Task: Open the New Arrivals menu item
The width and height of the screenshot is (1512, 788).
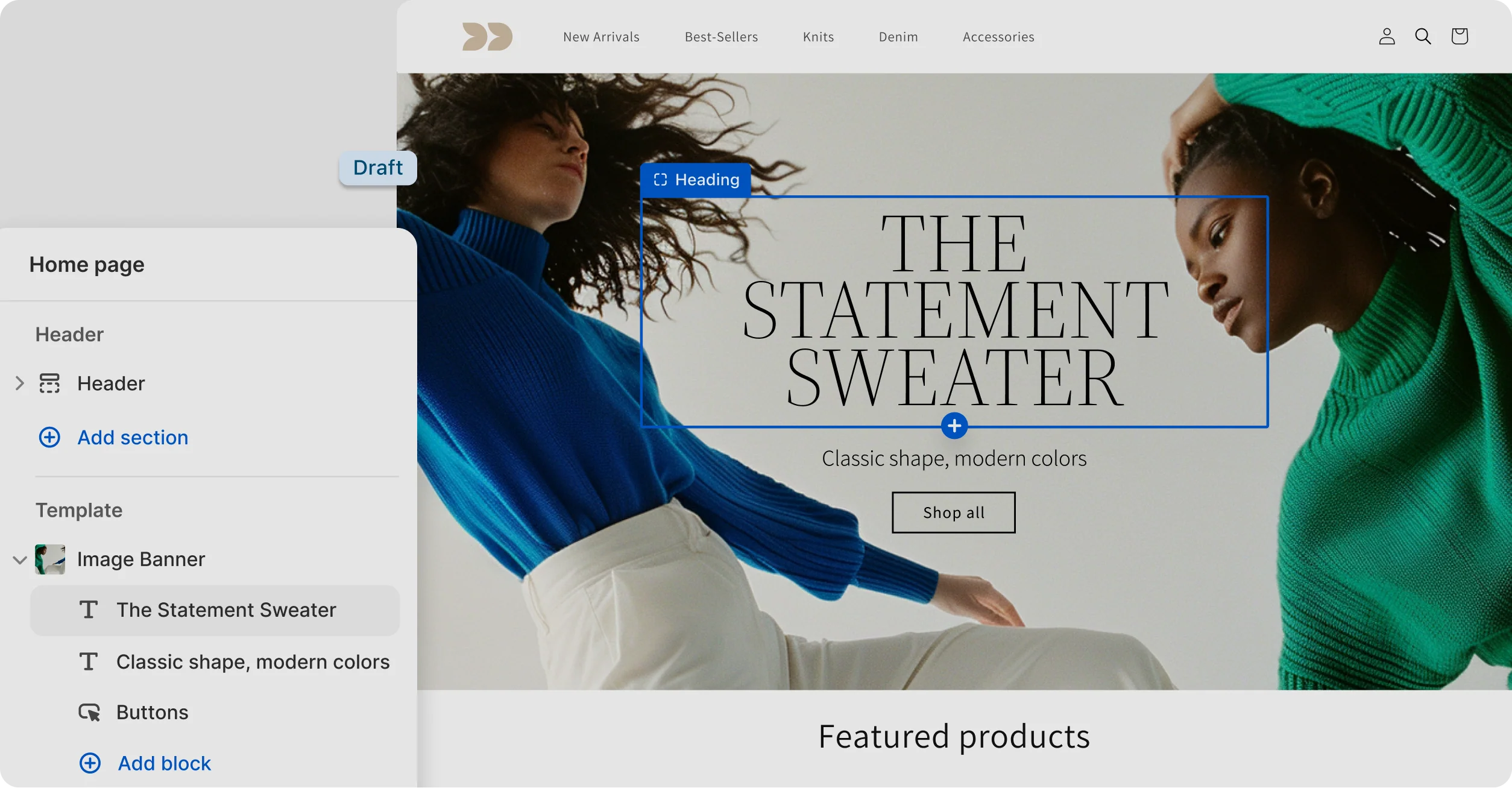Action: (x=601, y=37)
